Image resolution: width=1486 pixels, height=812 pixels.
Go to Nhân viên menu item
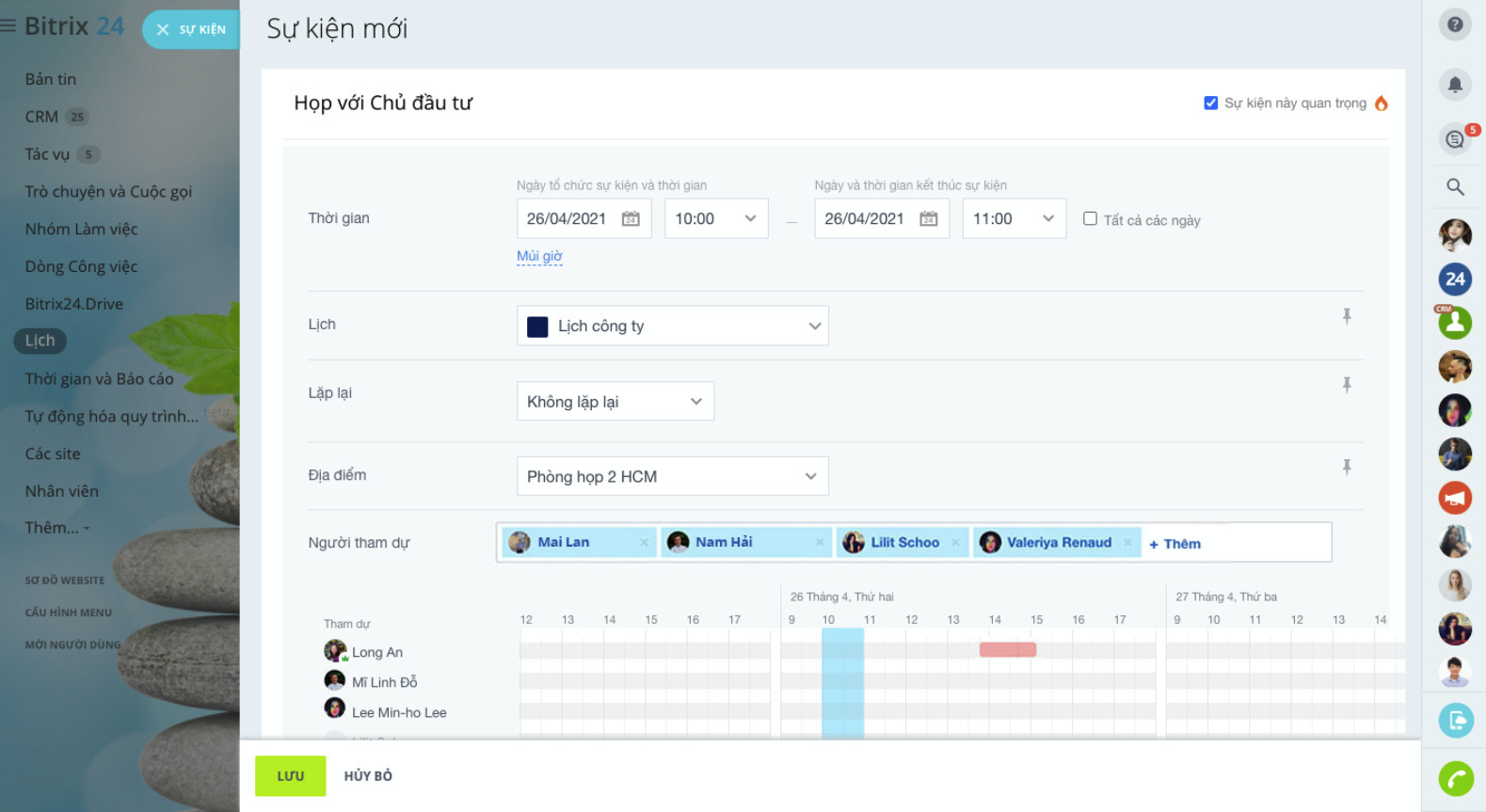61,491
